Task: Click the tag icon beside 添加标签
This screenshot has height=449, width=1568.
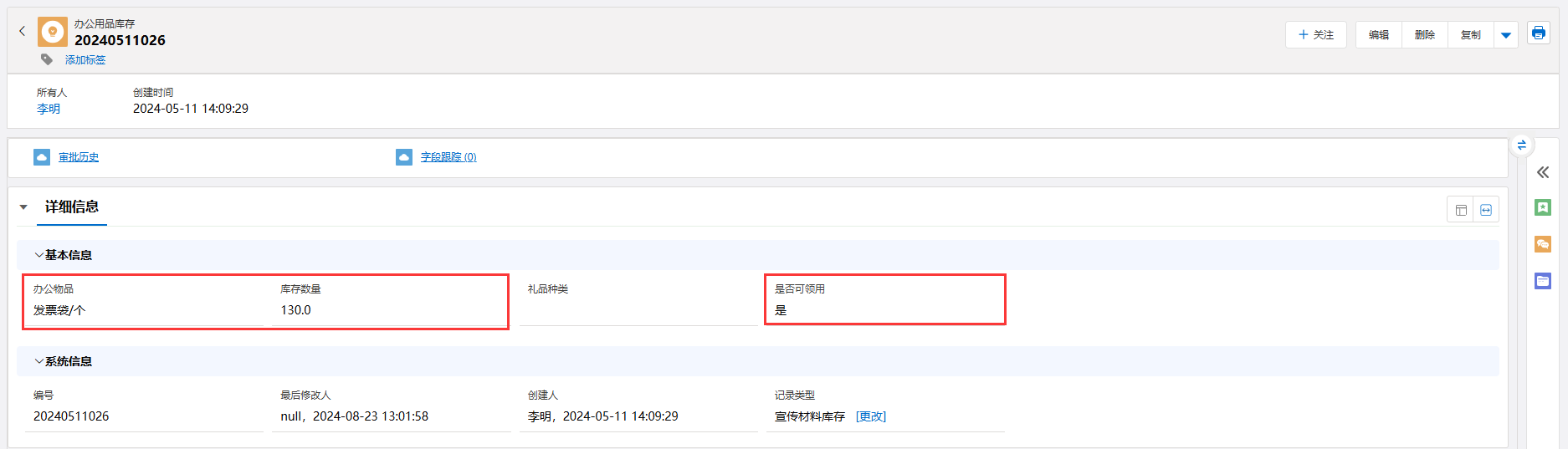Action: coord(47,59)
